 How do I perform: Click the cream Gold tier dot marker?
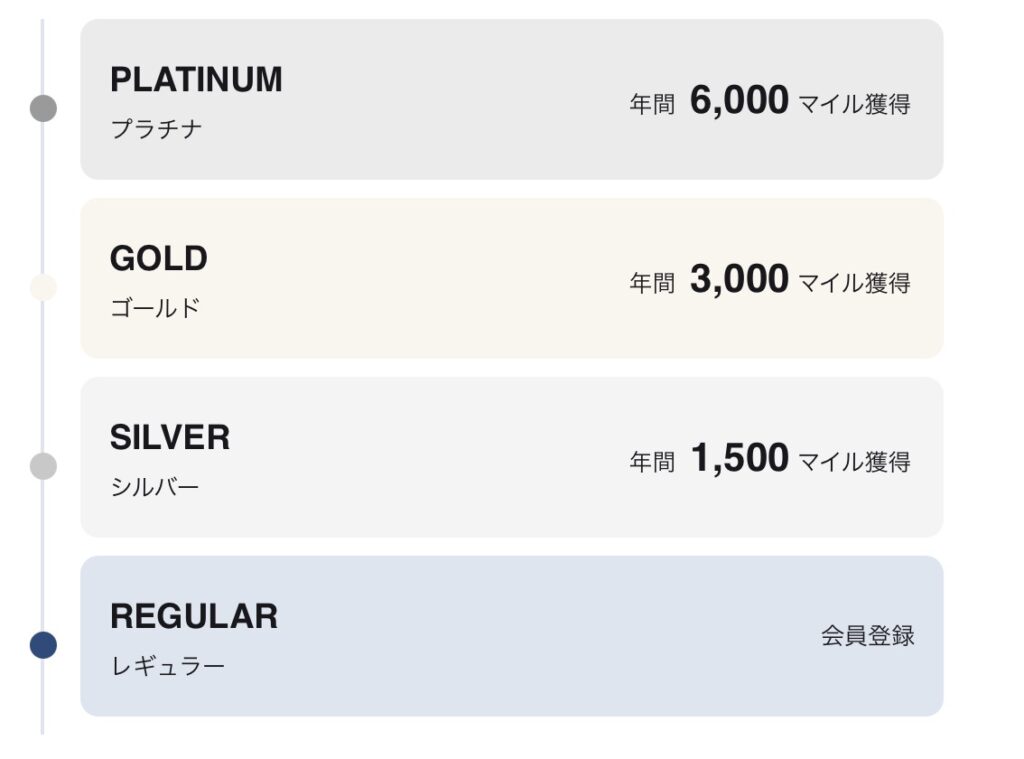[43, 287]
